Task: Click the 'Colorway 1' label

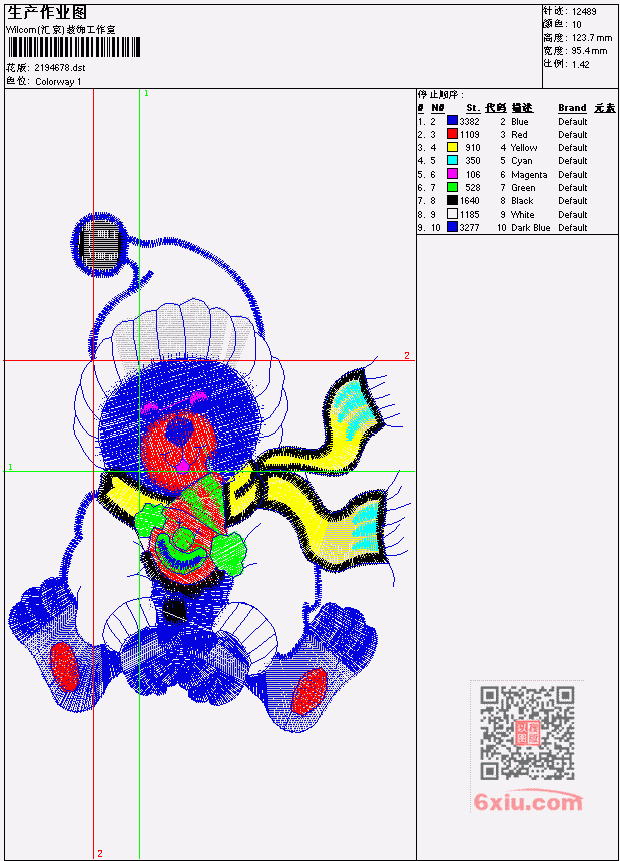Action: (x=58, y=81)
